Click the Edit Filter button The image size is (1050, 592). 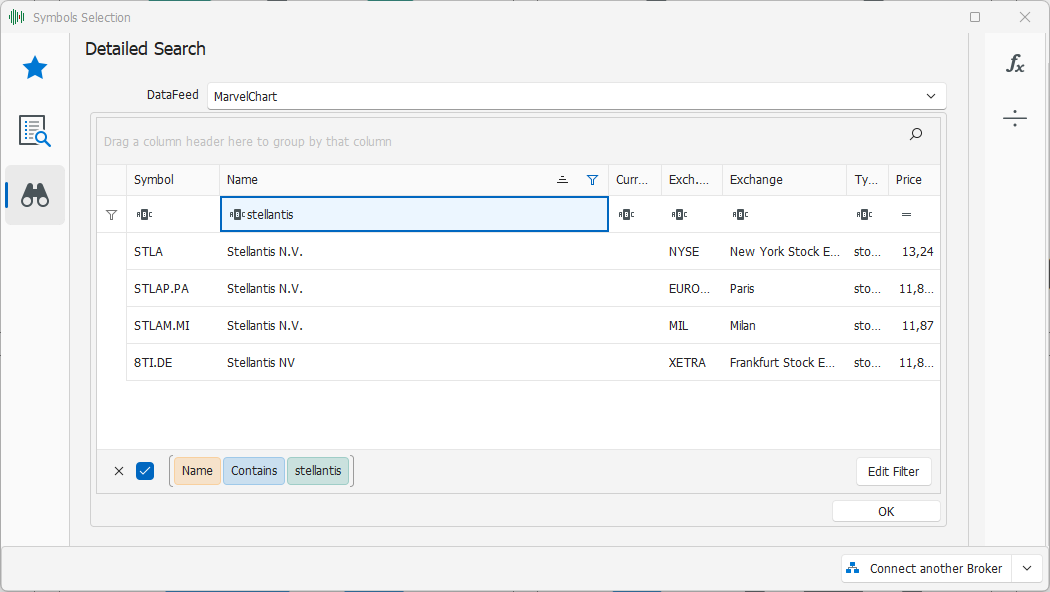coord(893,471)
